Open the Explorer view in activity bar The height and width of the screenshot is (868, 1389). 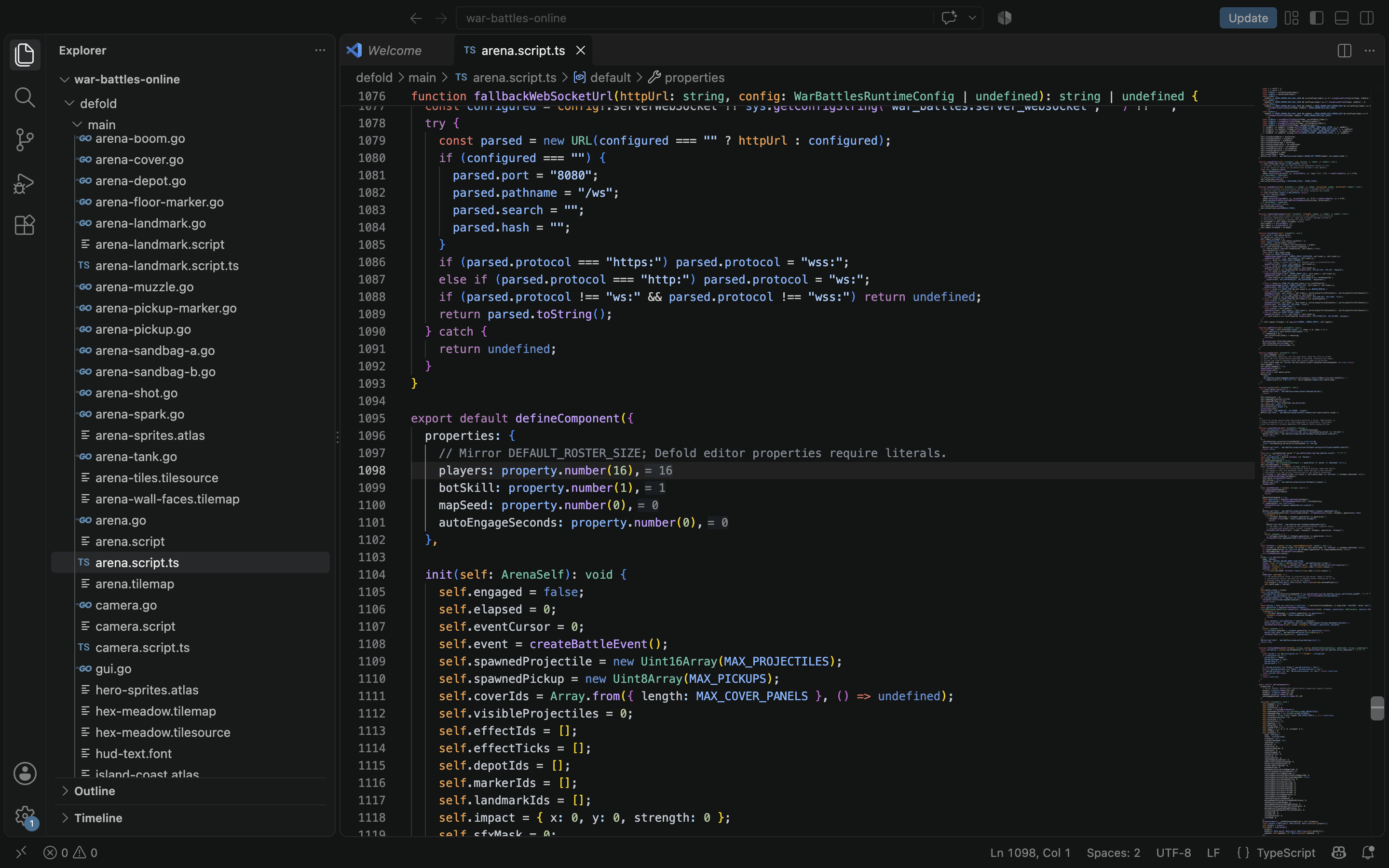tap(25, 54)
